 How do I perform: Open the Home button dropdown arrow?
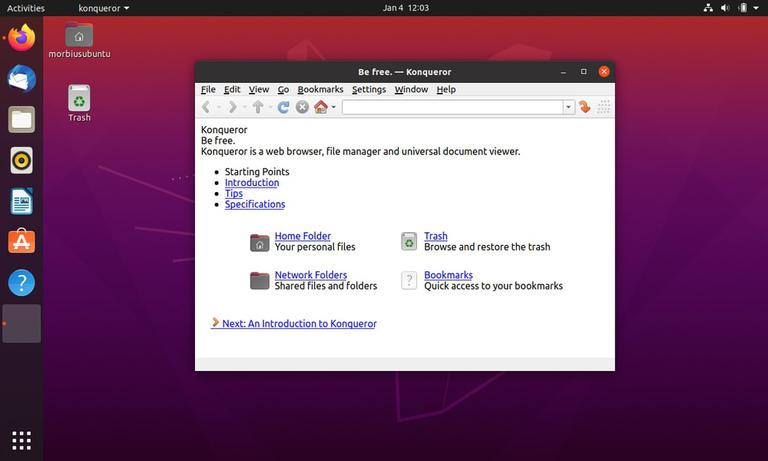coord(334,107)
